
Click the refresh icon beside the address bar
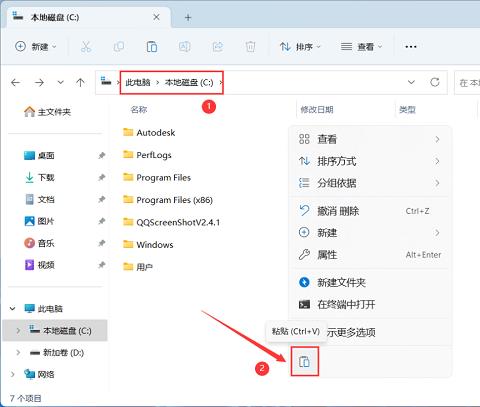pyautogui.click(x=434, y=82)
